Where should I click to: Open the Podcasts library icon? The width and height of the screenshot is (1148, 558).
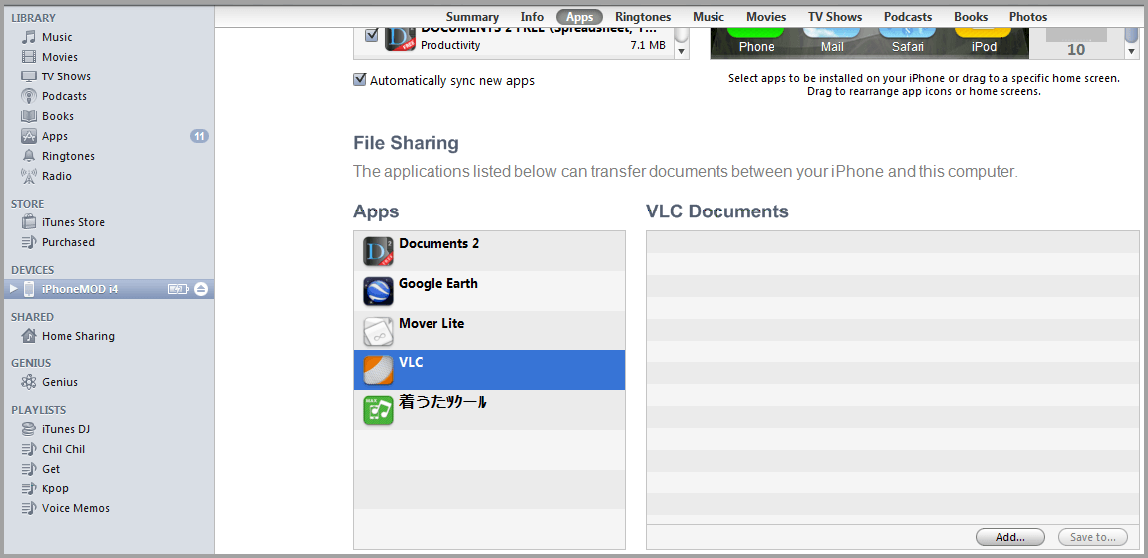29,96
